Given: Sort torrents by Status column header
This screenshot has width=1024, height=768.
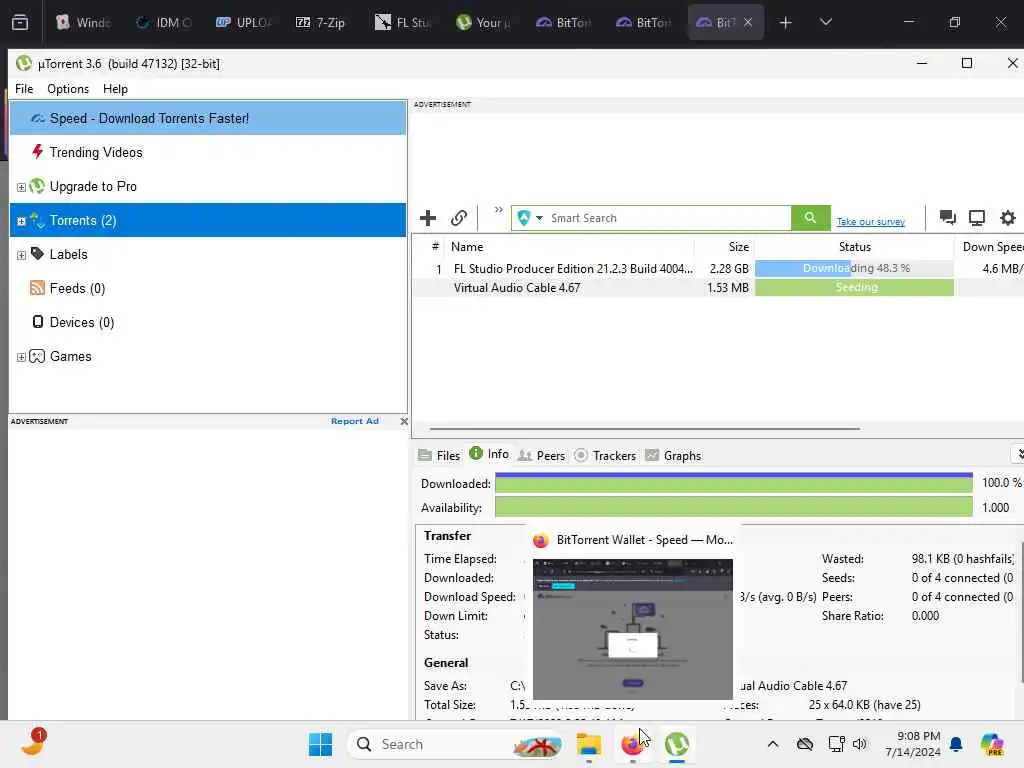Looking at the screenshot, I should pyautogui.click(x=854, y=247).
